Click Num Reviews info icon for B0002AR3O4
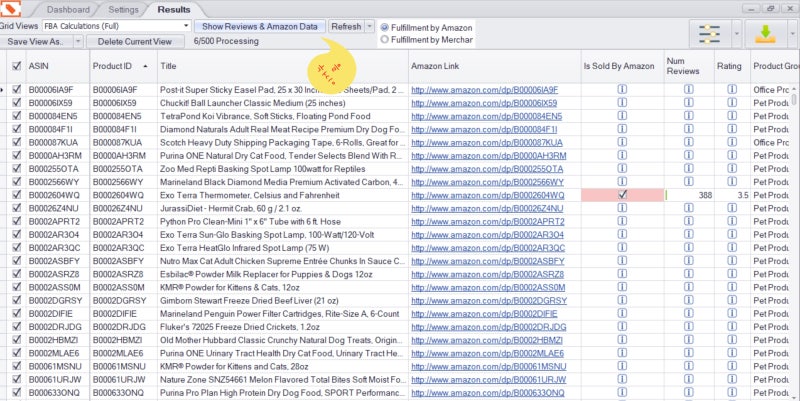 [688, 234]
